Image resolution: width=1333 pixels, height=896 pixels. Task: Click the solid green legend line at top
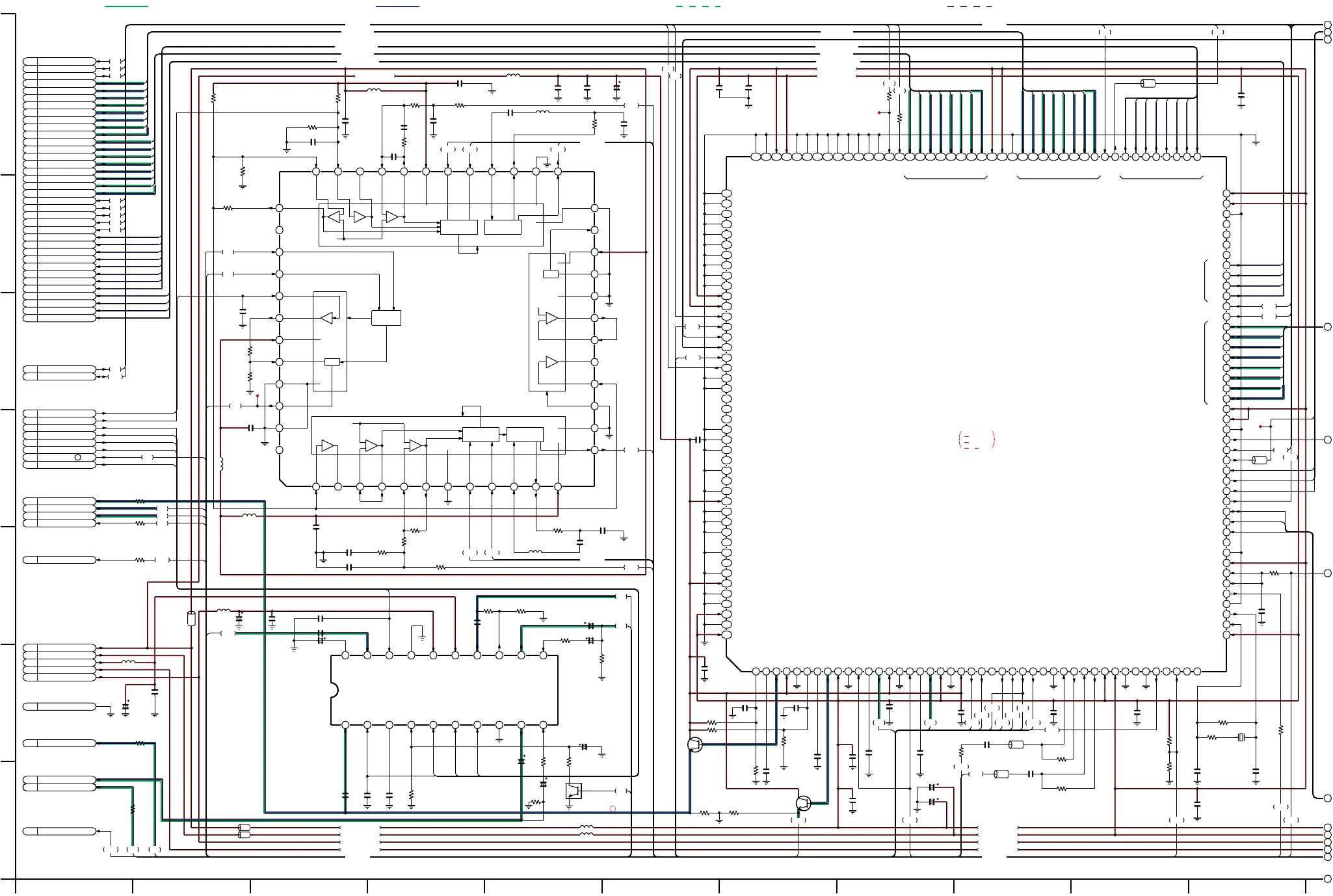[x=127, y=7]
